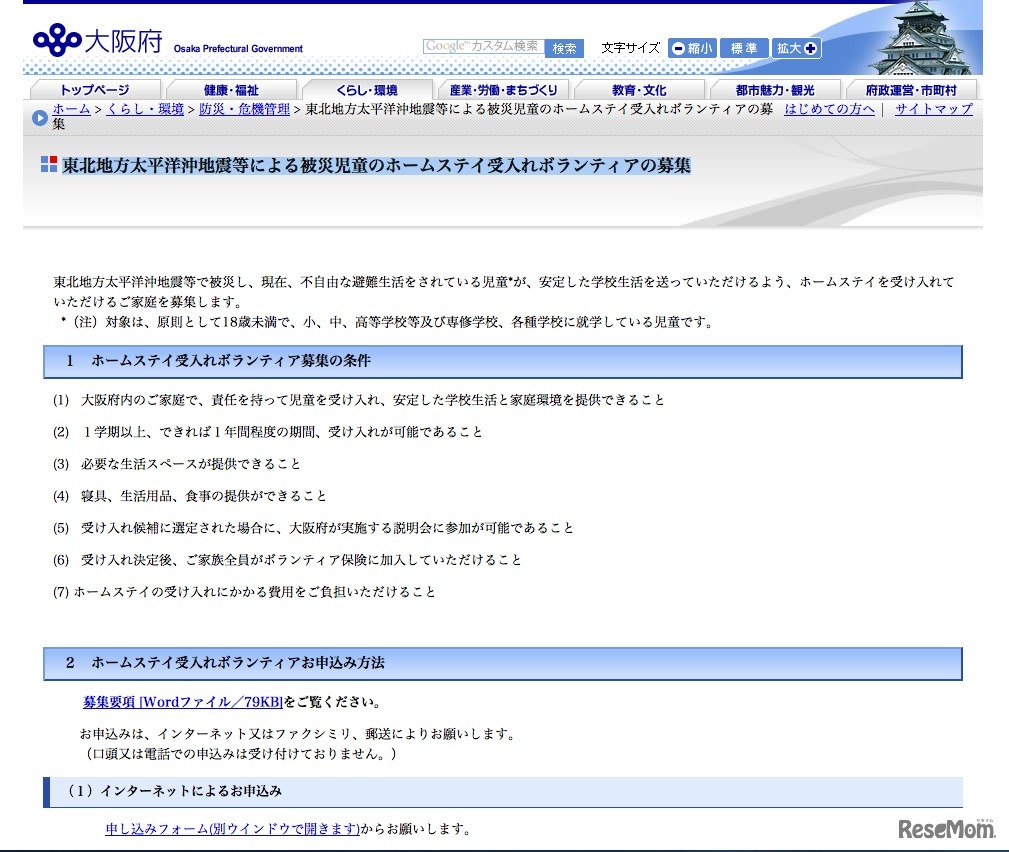Reset text size with 標準 button
Image resolution: width=1009 pixels, height=852 pixels.
click(x=744, y=48)
